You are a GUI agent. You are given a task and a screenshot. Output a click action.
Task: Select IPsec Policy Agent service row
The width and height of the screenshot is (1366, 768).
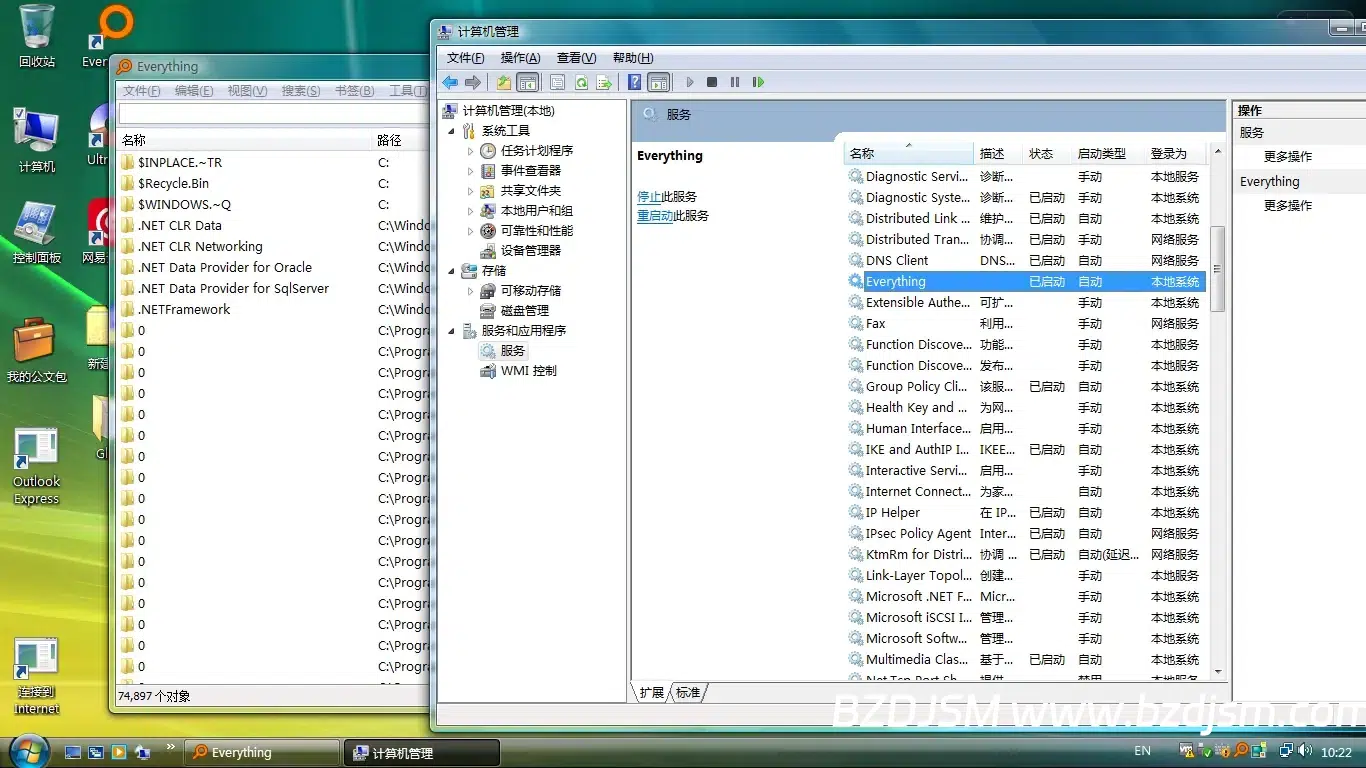pyautogui.click(x=1026, y=534)
